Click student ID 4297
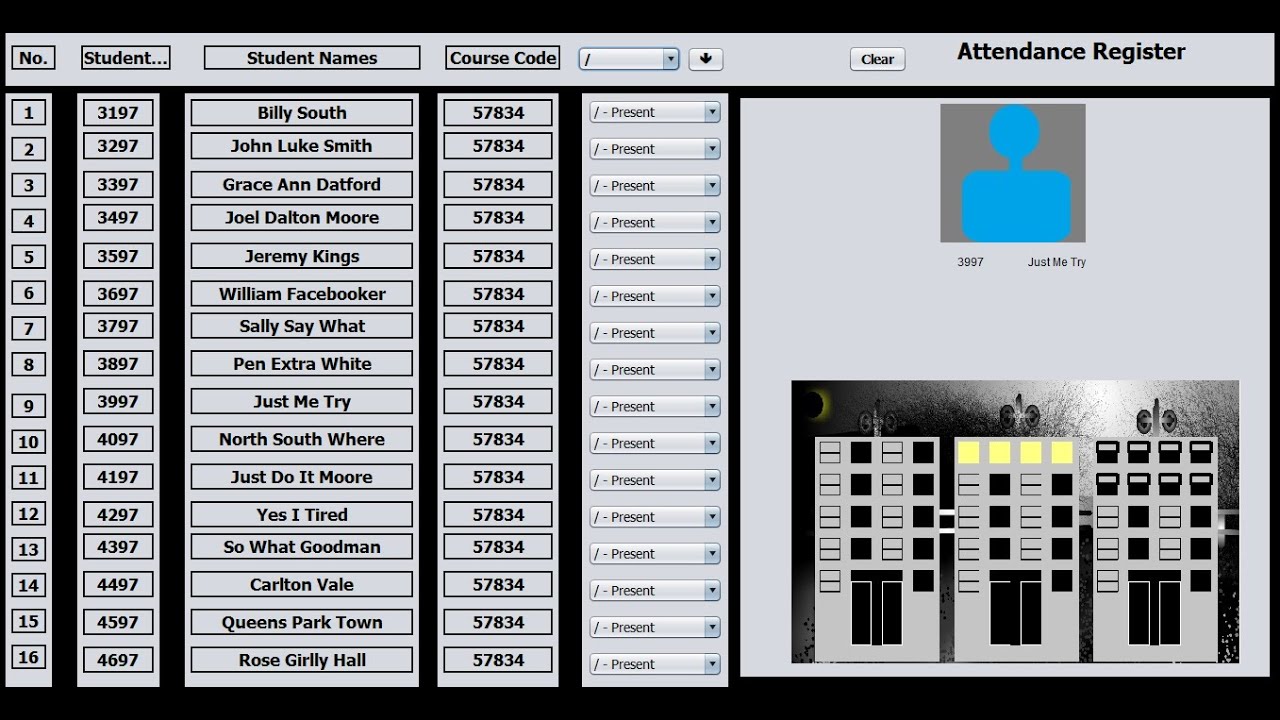The height and width of the screenshot is (720, 1280). [x=117, y=515]
